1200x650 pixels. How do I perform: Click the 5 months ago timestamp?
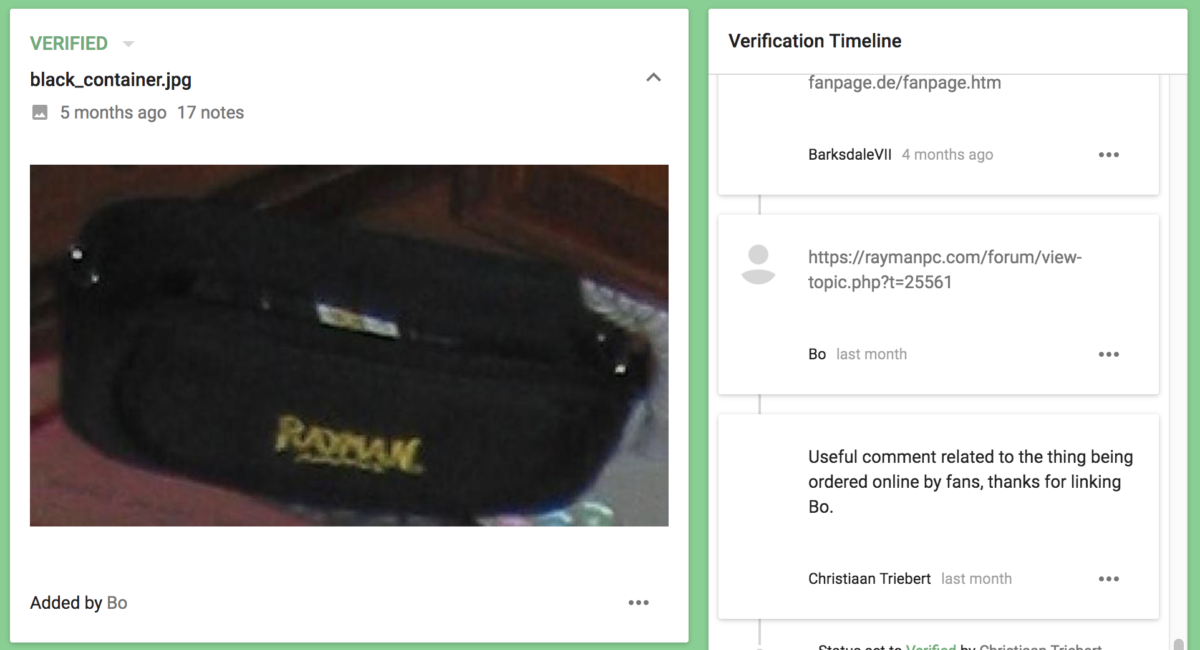tap(113, 113)
